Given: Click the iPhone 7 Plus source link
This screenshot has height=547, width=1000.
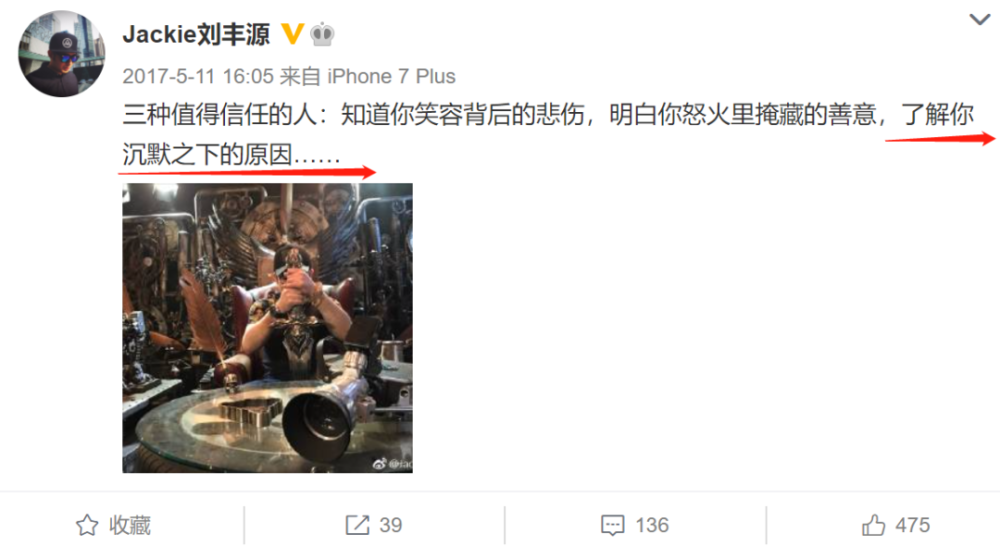Looking at the screenshot, I should 391,77.
